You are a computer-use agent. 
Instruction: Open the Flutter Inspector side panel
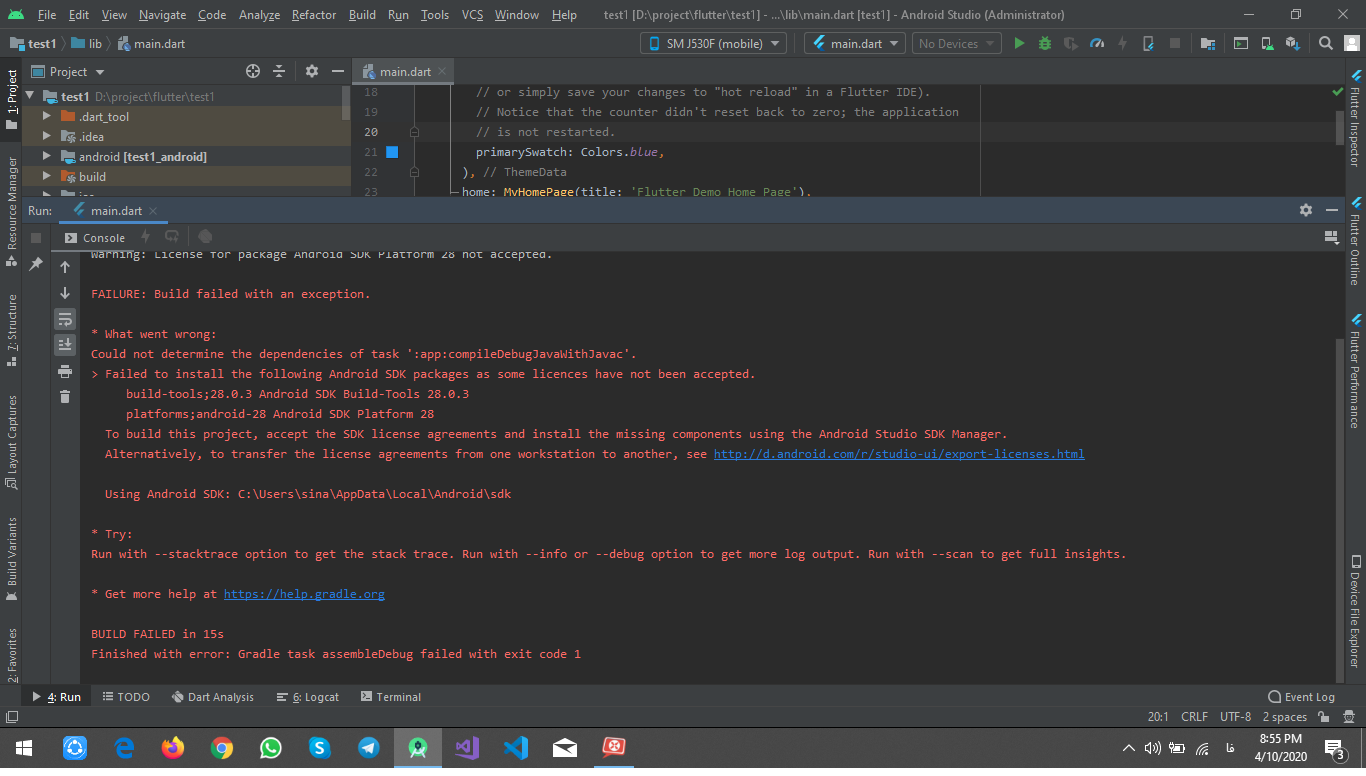point(1355,118)
